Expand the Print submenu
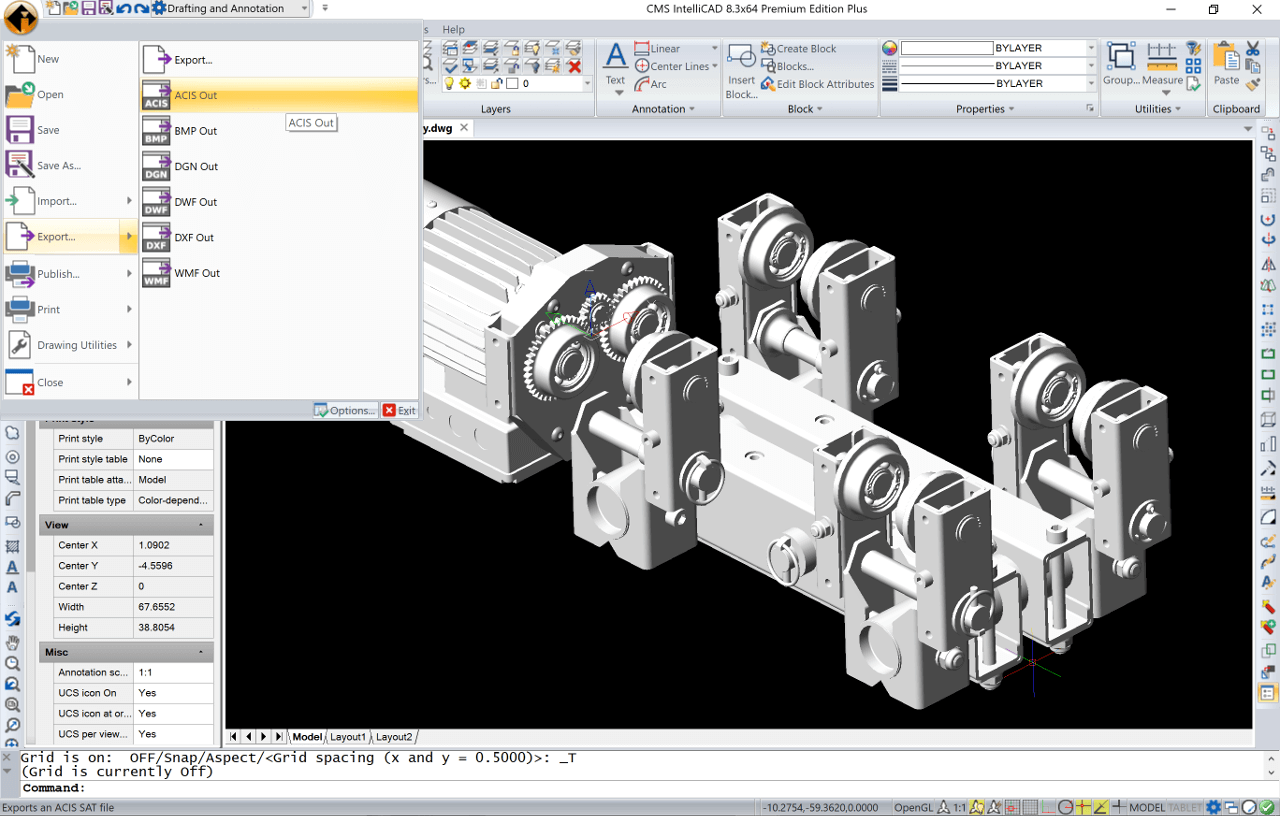The image size is (1280, 816). 70,310
